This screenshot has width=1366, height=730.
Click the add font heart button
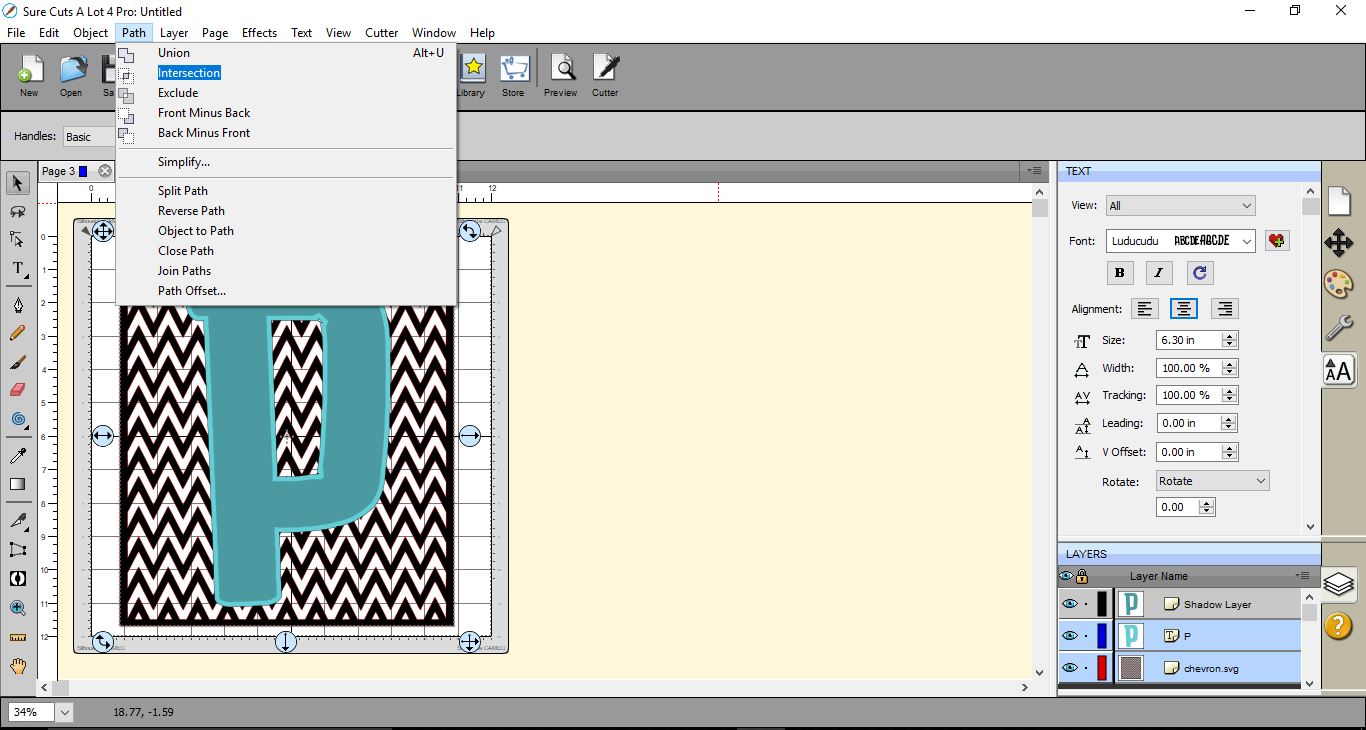point(1277,241)
